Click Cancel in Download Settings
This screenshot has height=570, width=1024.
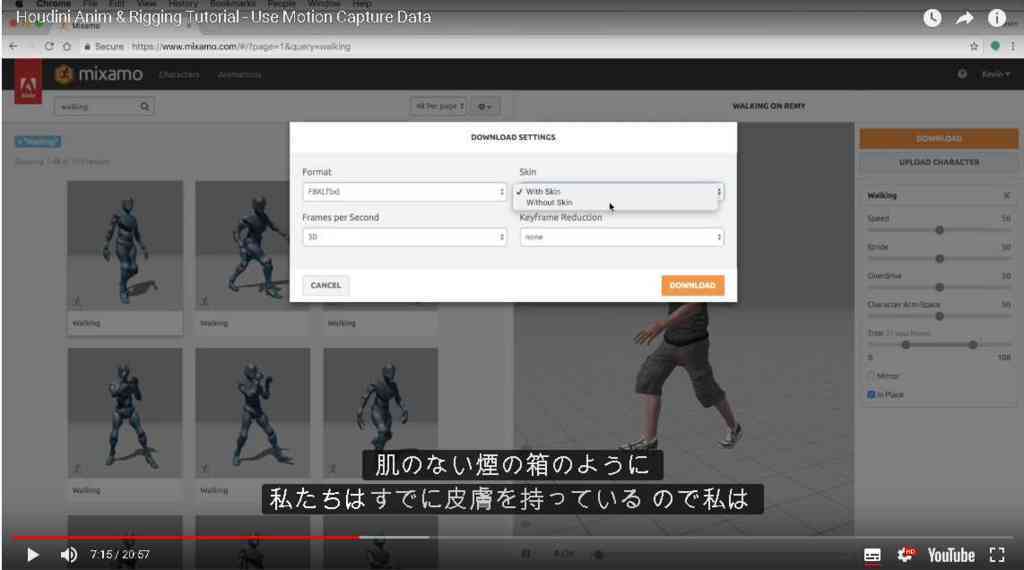326,285
